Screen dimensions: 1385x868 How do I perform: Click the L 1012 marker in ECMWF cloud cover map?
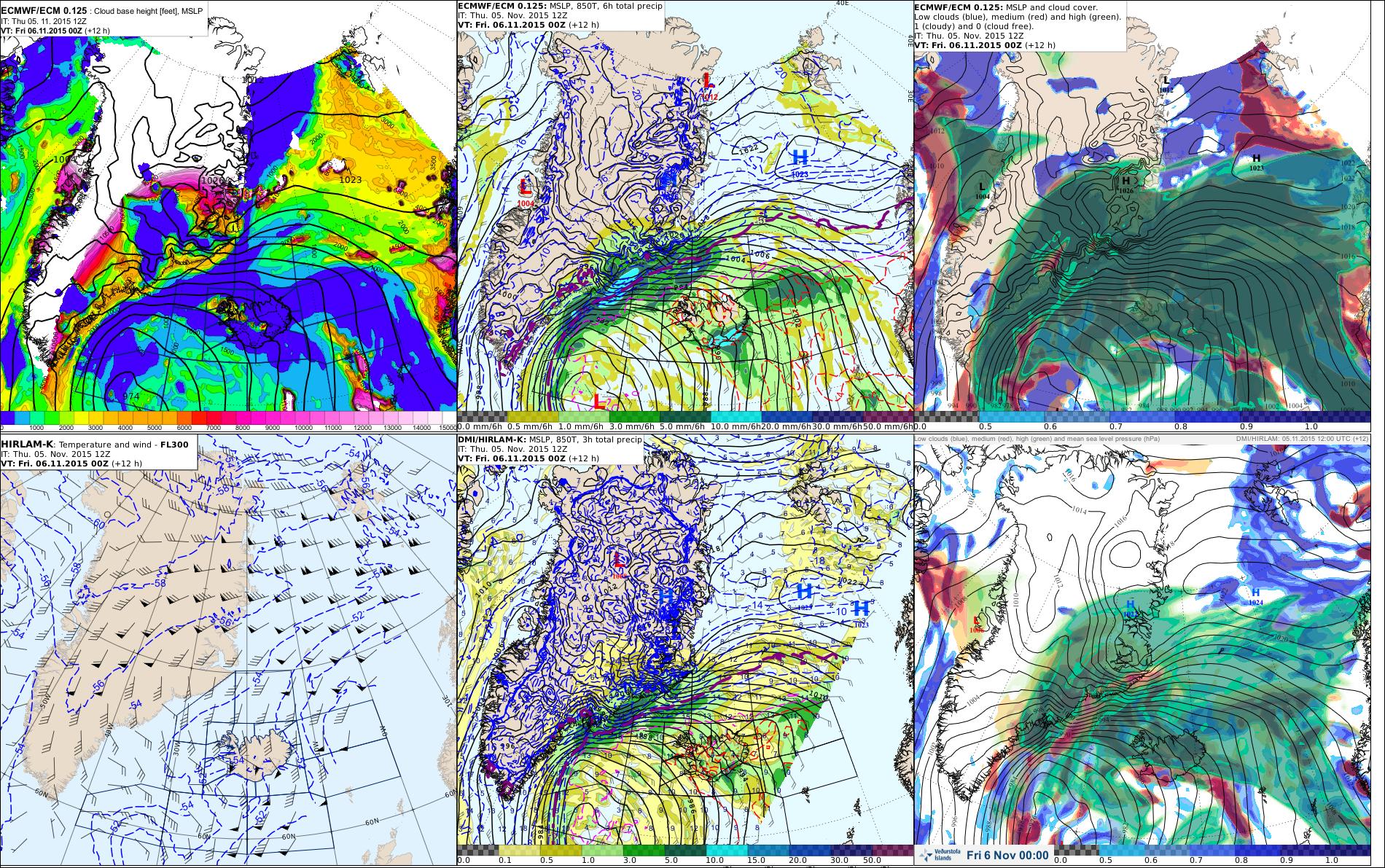pyautogui.click(x=1166, y=84)
